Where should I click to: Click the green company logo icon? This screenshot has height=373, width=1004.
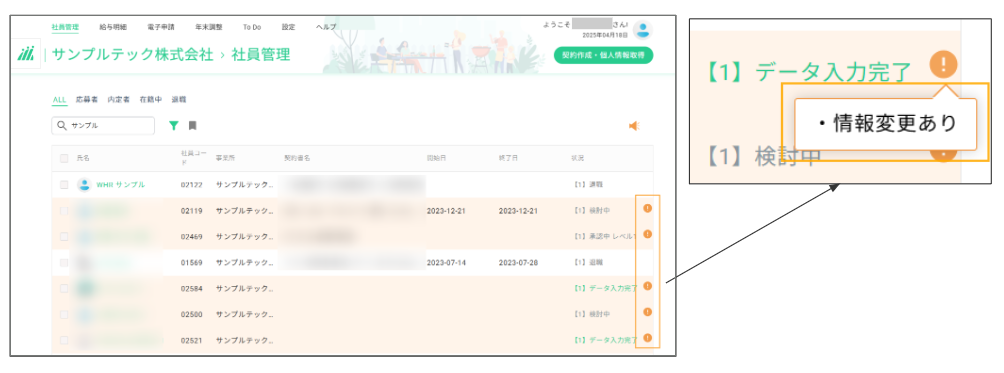click(x=26, y=54)
